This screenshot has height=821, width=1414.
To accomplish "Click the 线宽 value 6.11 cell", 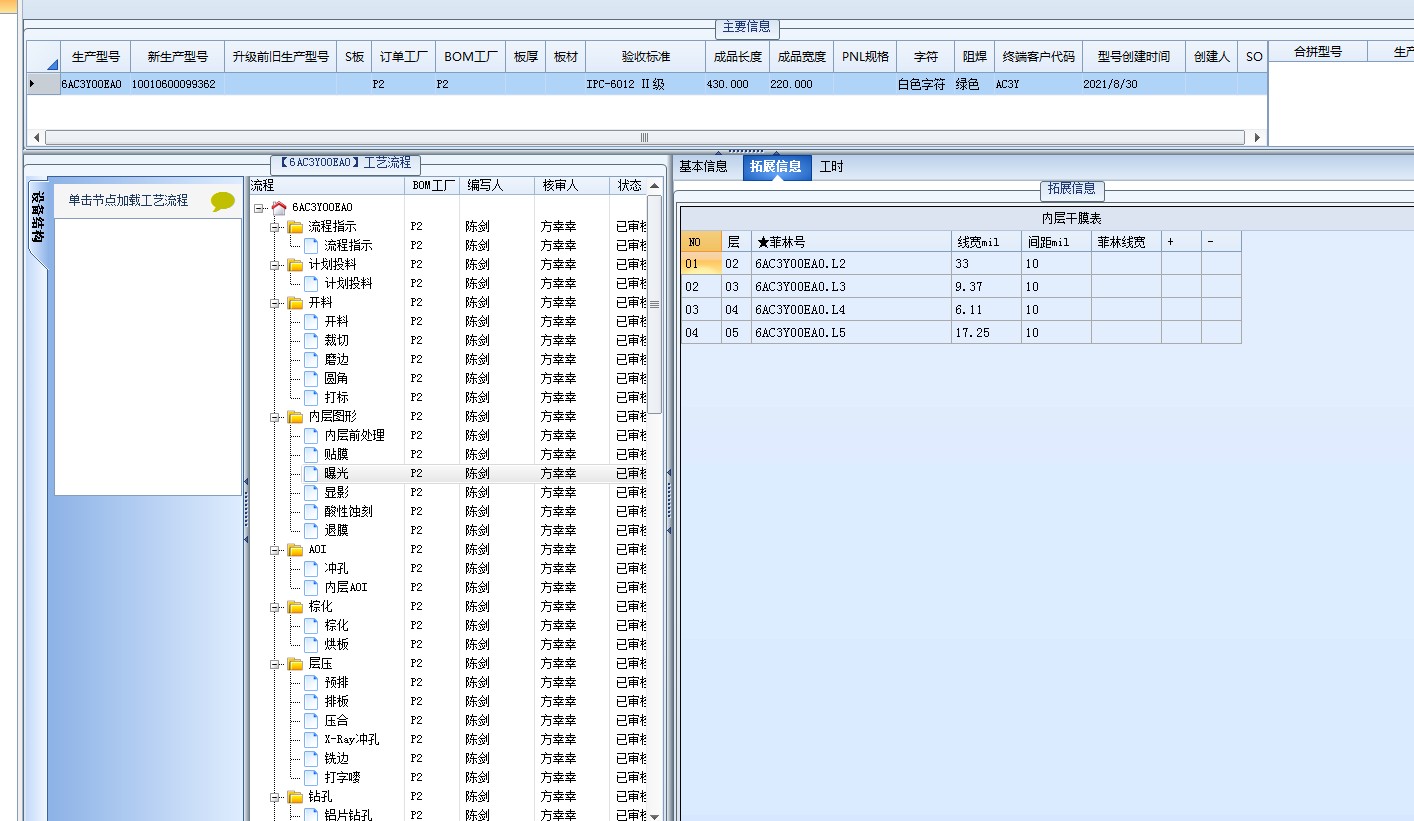I will (986, 310).
